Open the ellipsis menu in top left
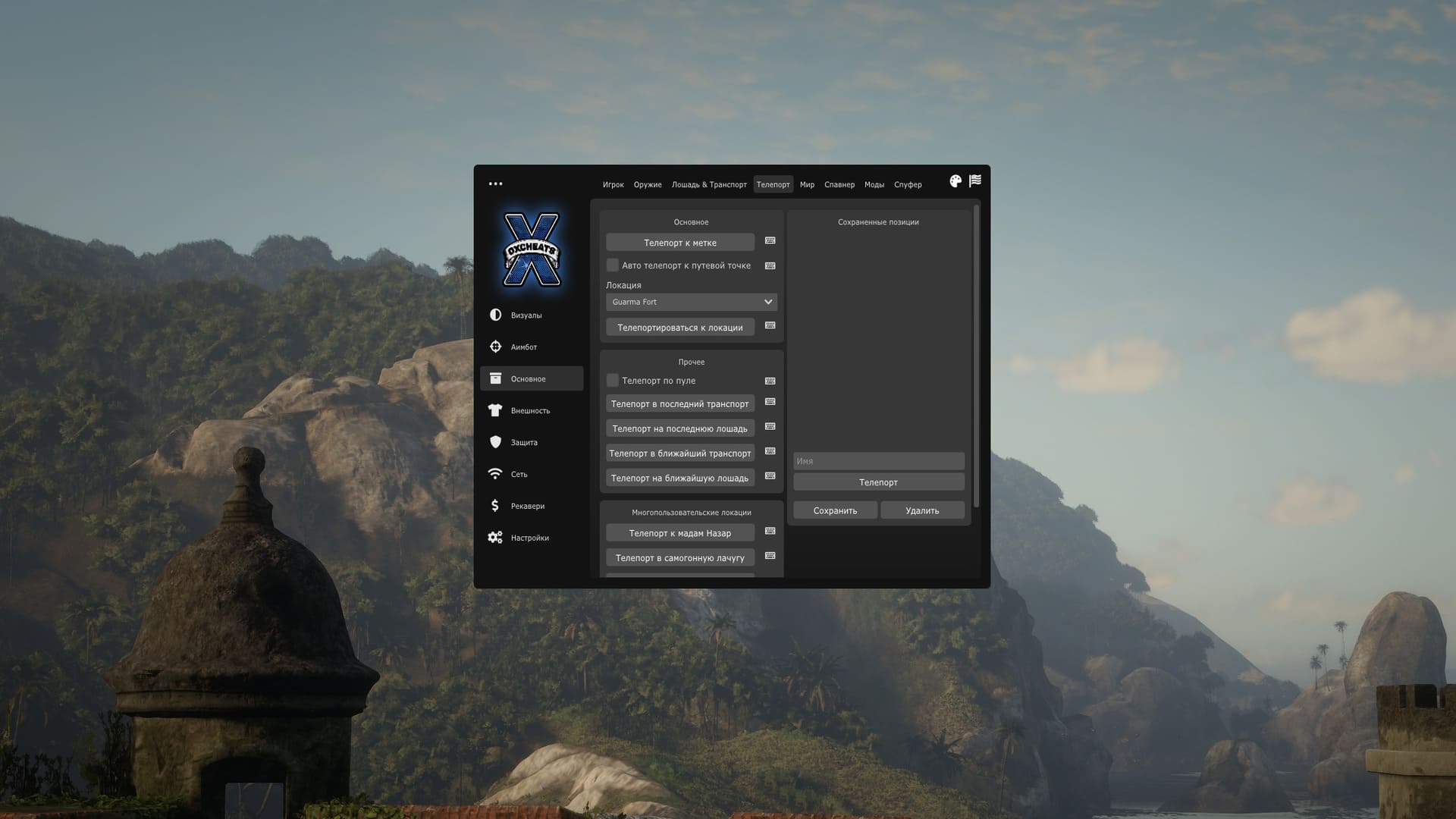1456x819 pixels. tap(496, 184)
